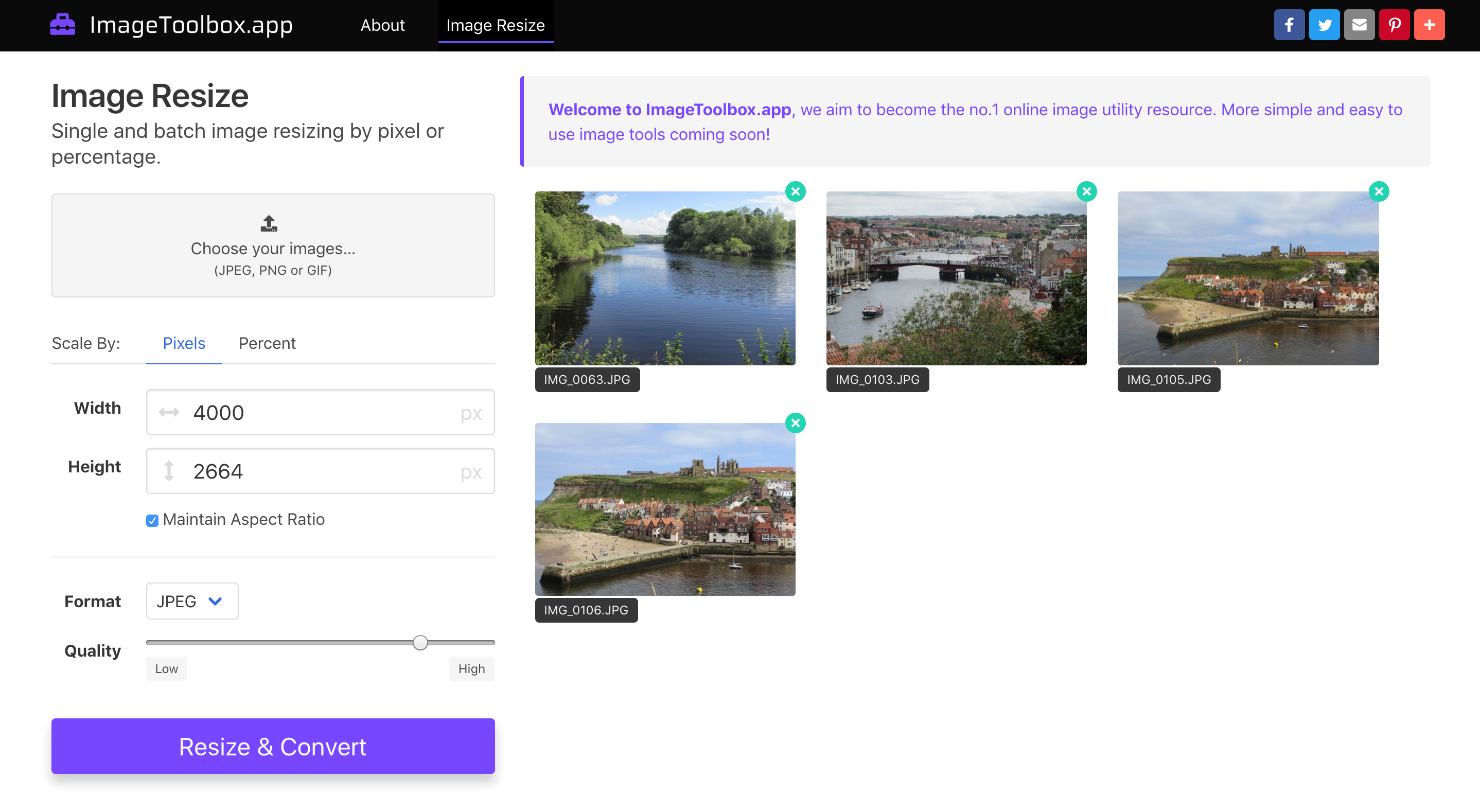
Task: Select the Image Resize tab
Action: pyautogui.click(x=495, y=25)
